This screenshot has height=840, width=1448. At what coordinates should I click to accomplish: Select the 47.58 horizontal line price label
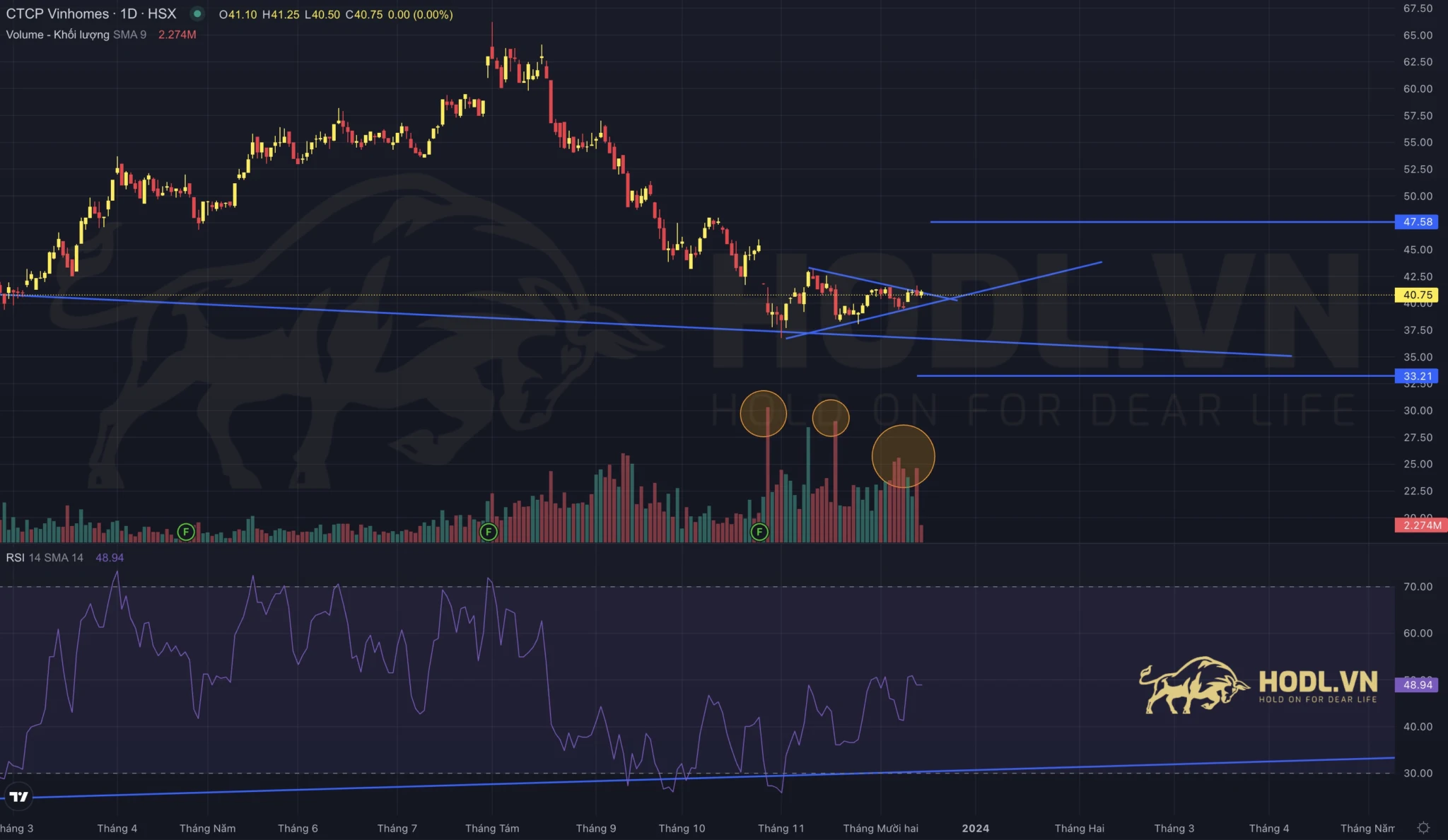point(1417,222)
